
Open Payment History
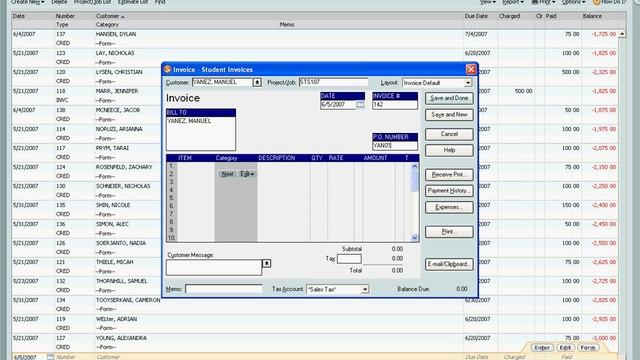tap(449, 191)
